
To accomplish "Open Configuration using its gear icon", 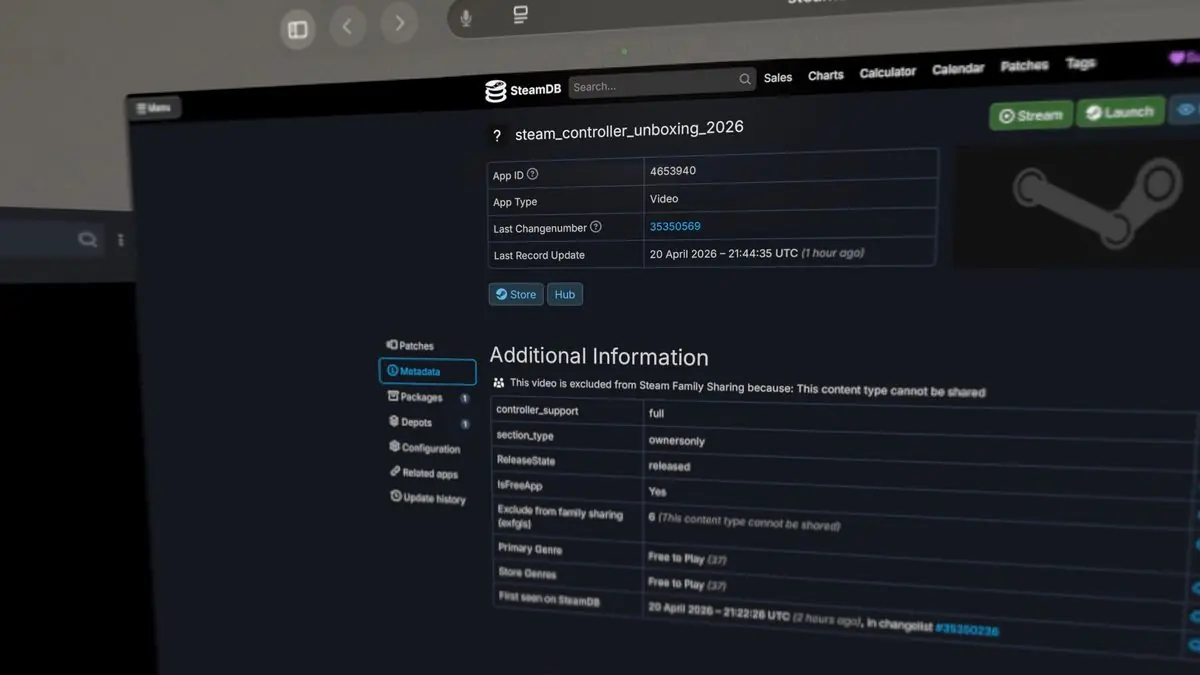I will [396, 448].
